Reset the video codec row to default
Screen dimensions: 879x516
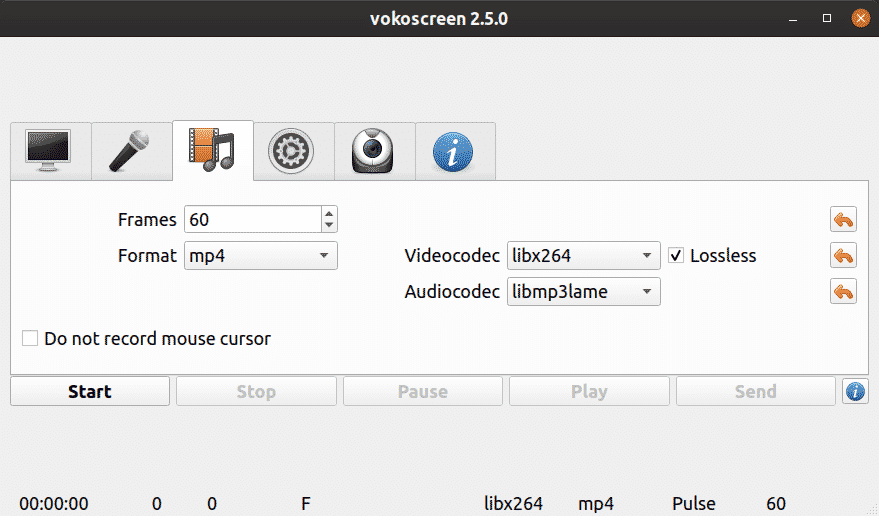point(843,256)
